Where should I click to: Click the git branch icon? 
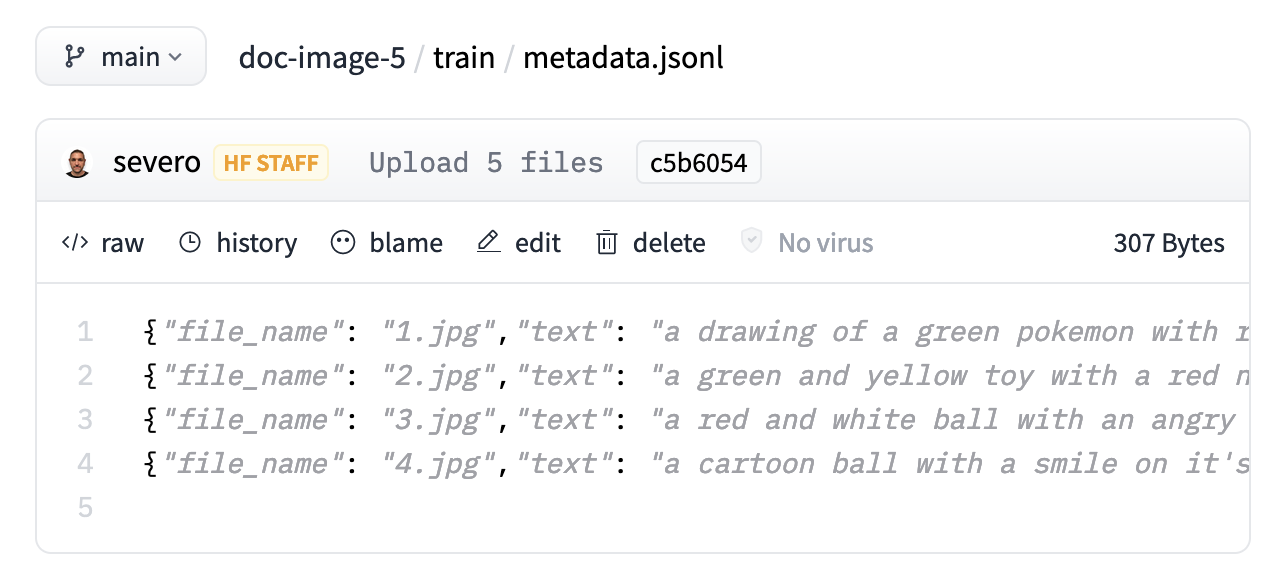coord(75,57)
